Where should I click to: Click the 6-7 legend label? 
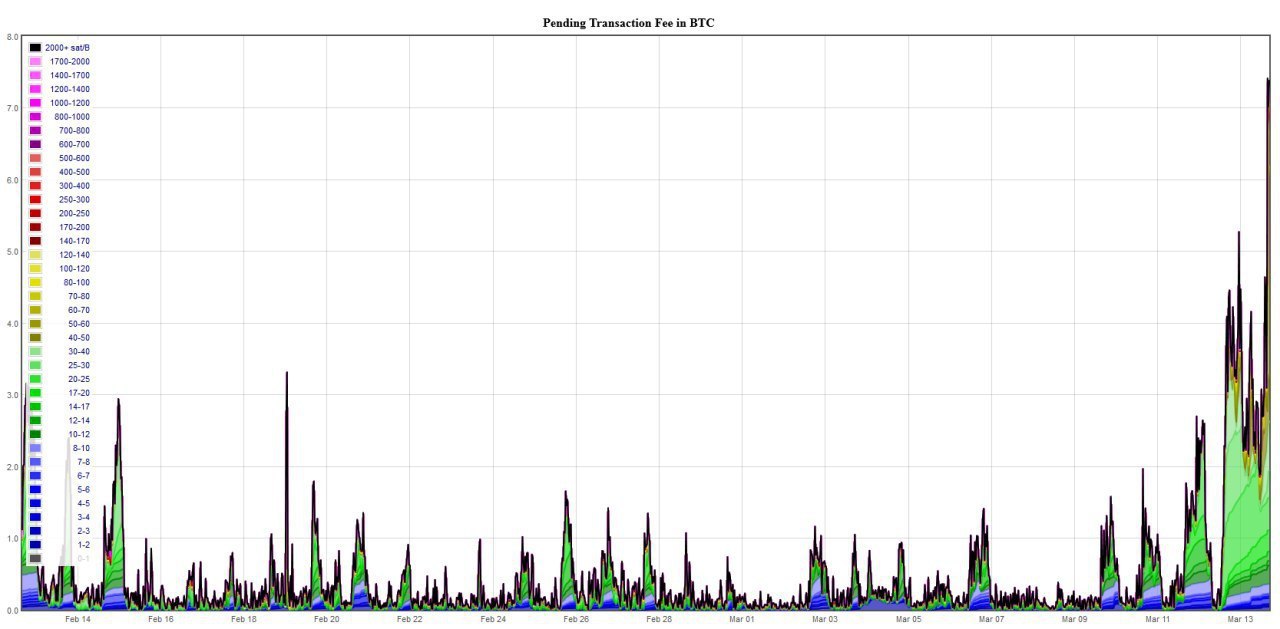[83, 476]
